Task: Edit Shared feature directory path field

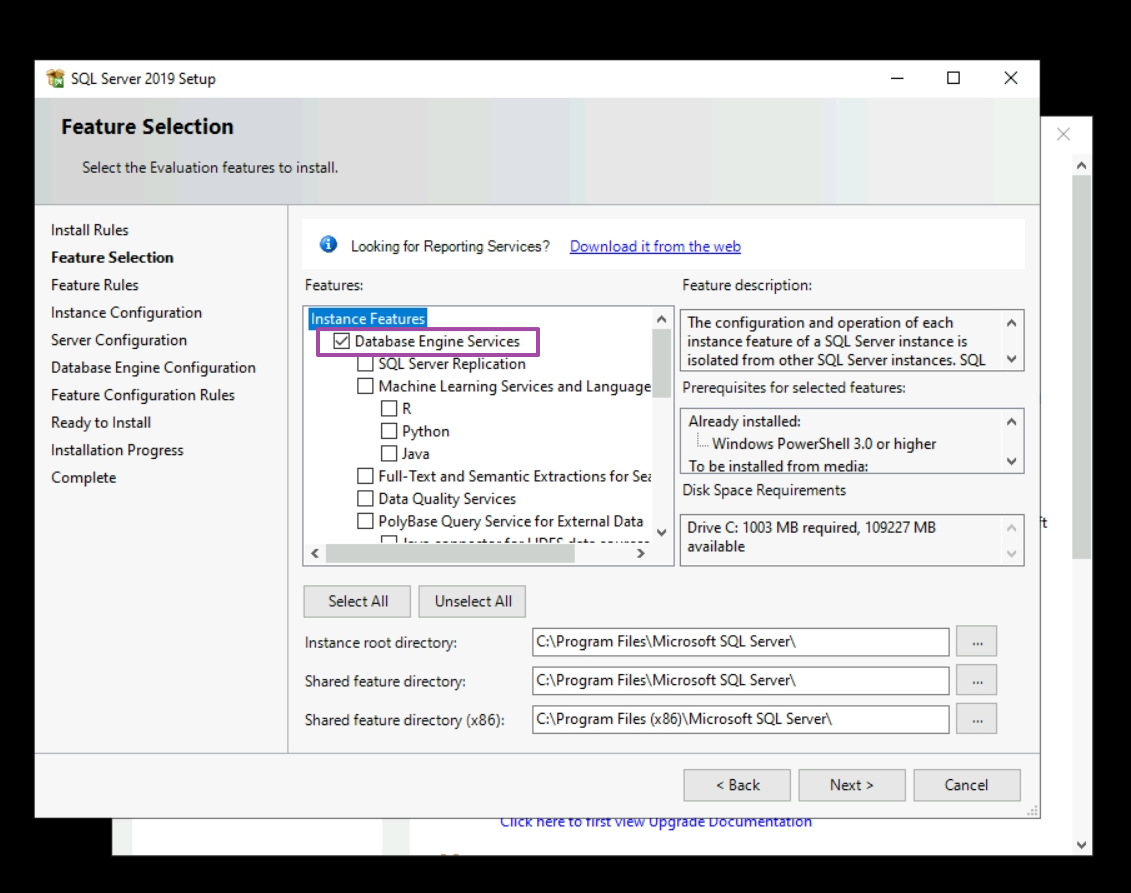Action: tap(741, 680)
